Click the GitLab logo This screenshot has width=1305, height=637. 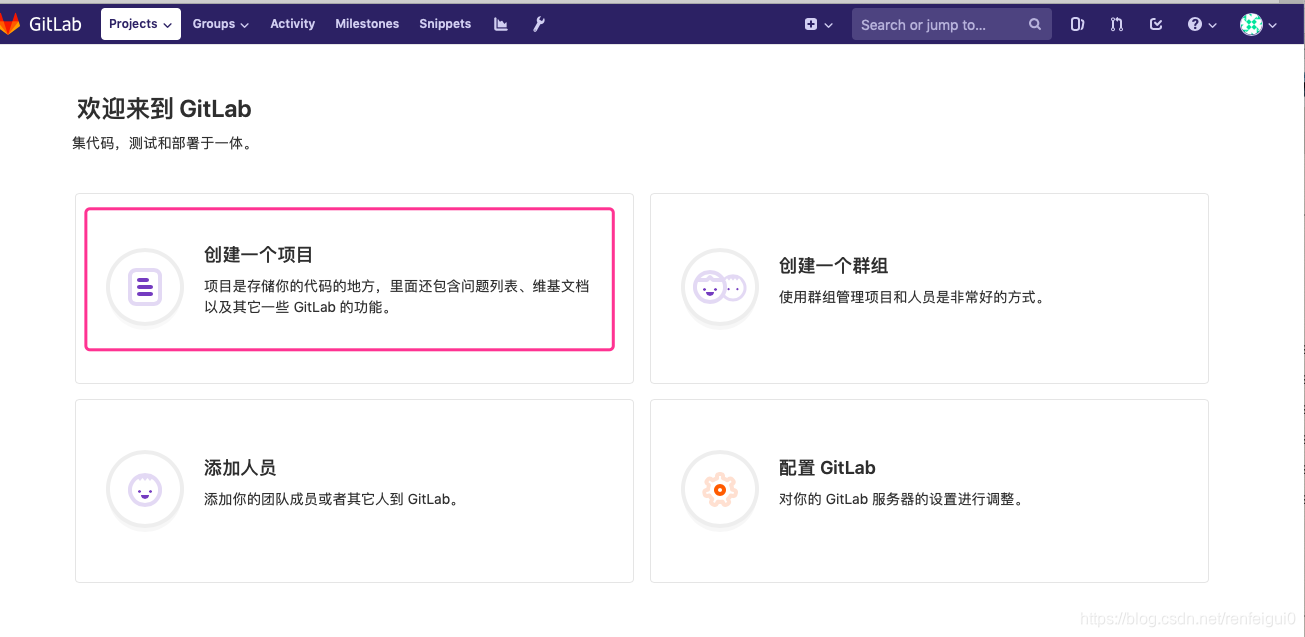[x=40, y=23]
